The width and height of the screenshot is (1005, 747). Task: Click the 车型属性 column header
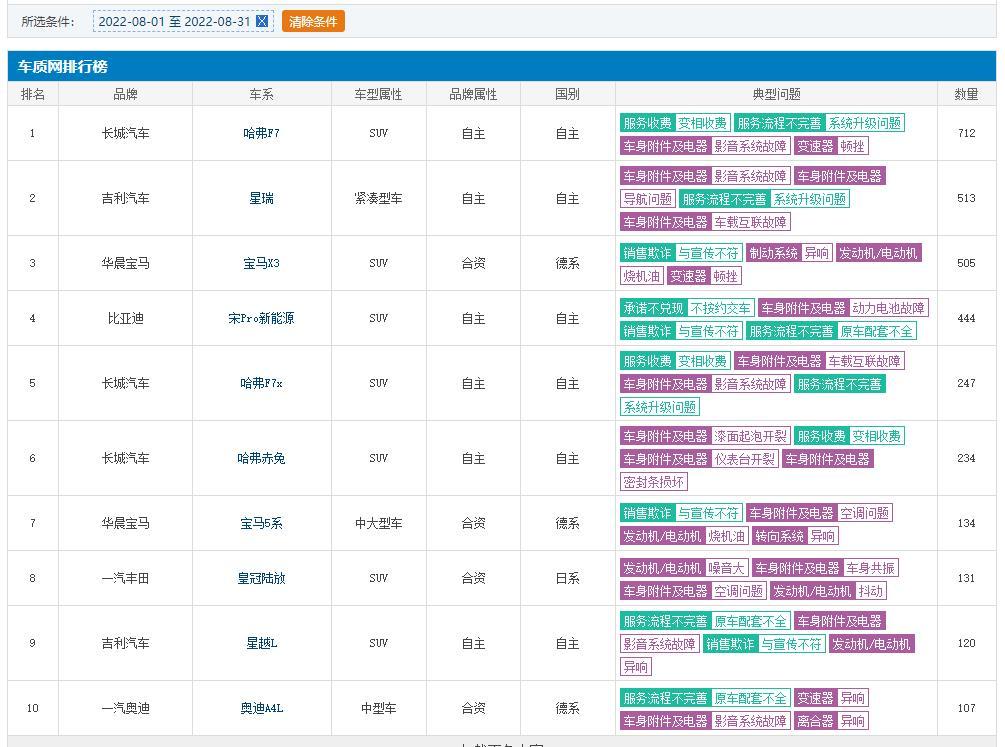[378, 94]
